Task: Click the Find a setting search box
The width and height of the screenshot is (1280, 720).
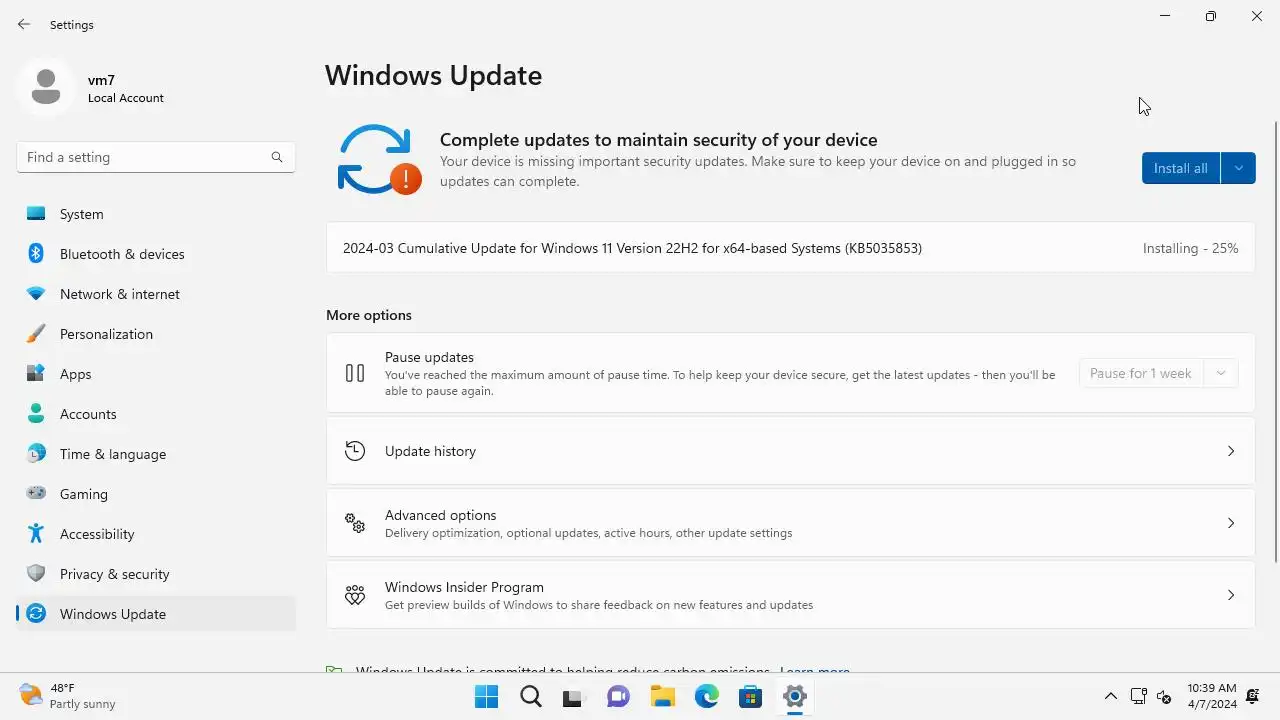Action: tap(156, 157)
